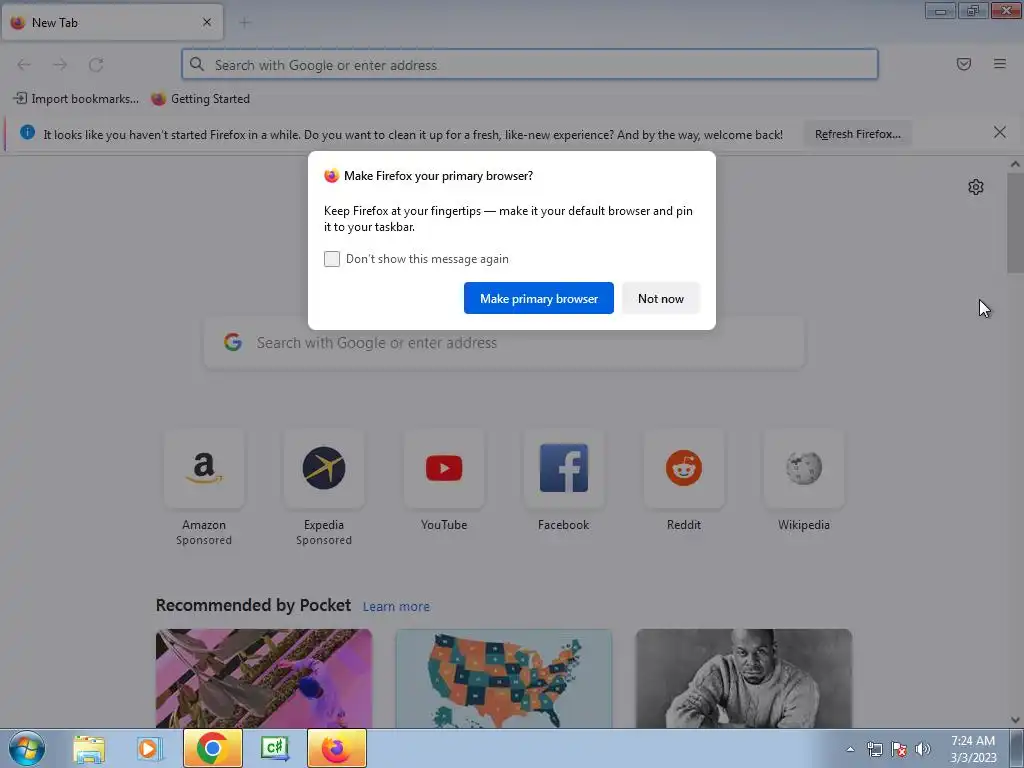Open a new tab with plus button
The image size is (1024, 768).
pos(245,23)
